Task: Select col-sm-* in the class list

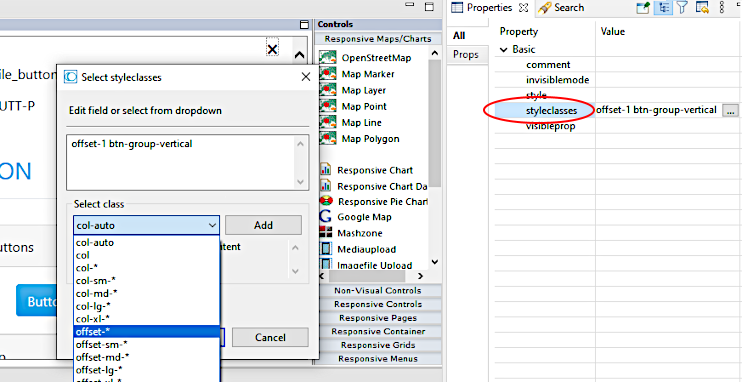Action: coord(147,280)
